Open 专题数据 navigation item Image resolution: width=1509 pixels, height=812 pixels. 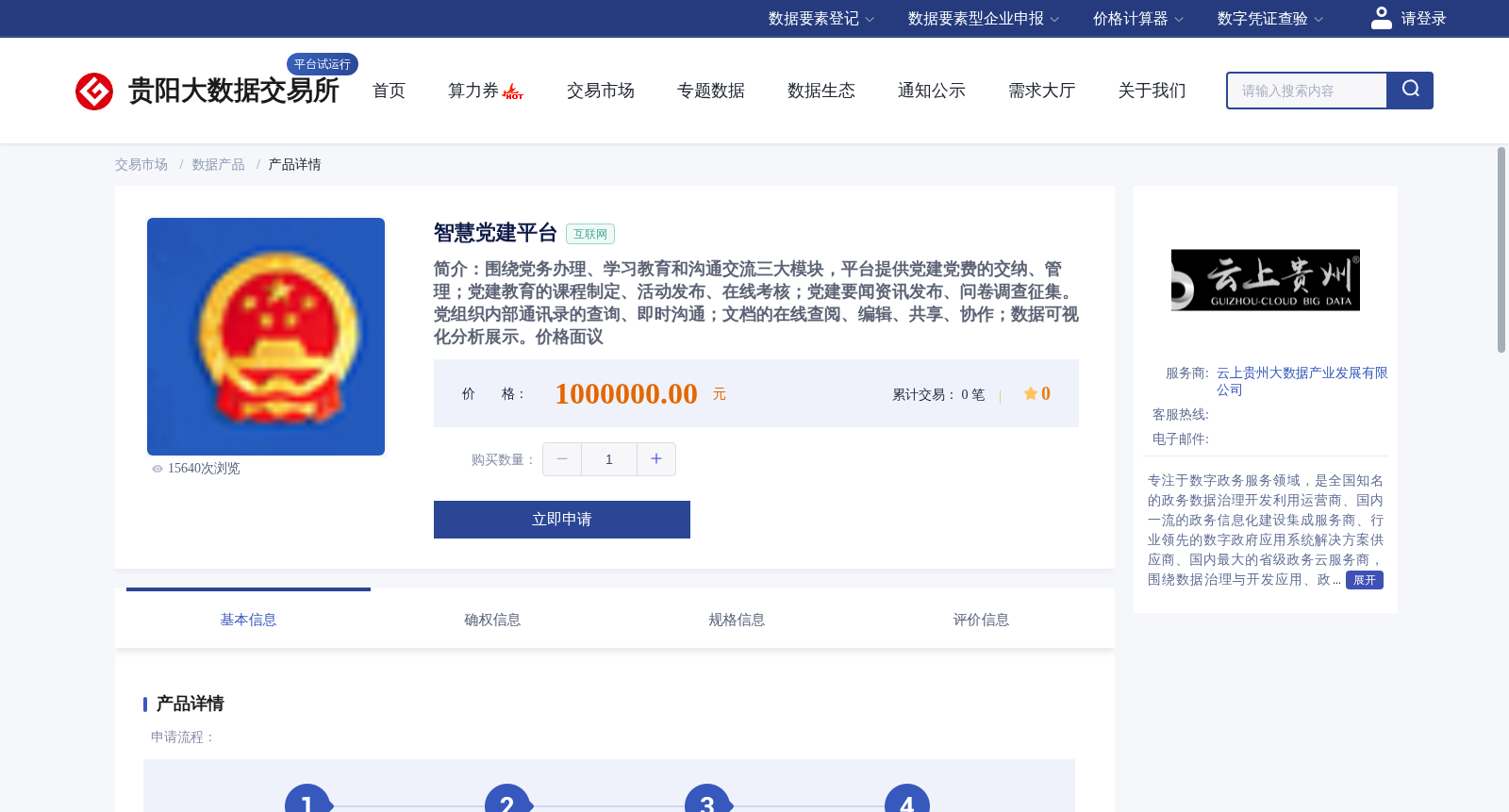(711, 91)
